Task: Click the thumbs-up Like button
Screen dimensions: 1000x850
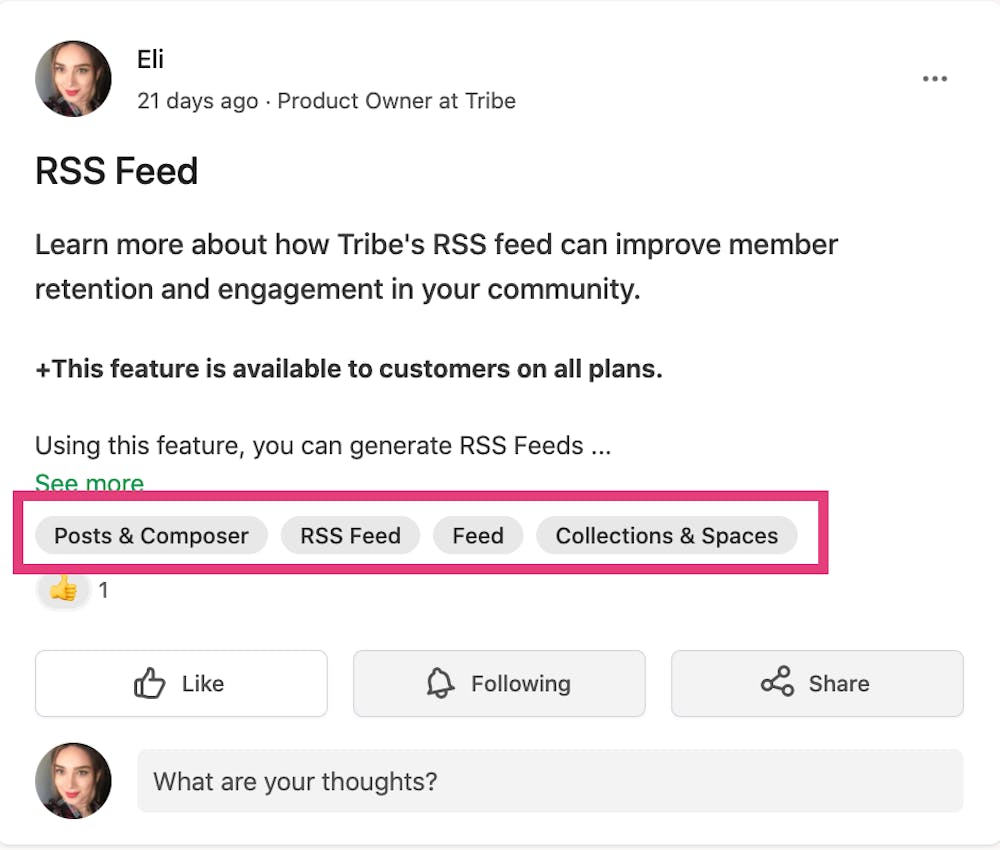Action: click(x=181, y=684)
